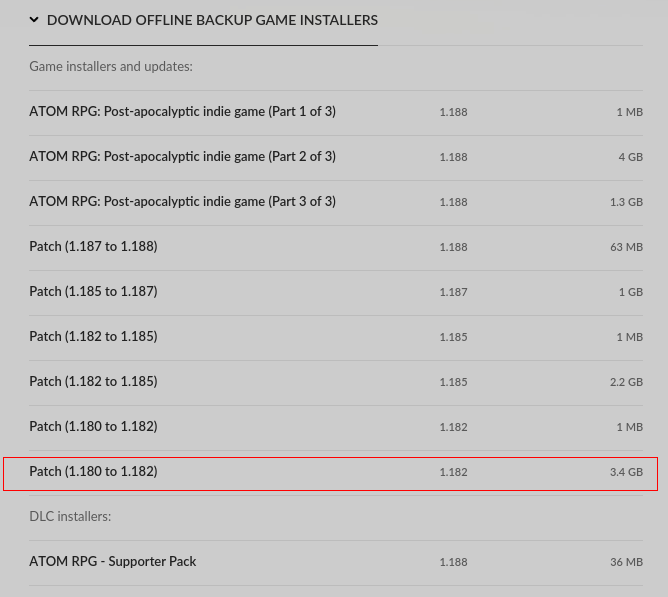Download the 2.2 GB Patch (1.182 to 1.185)
Screen dimensions: 668x597
[336, 382]
